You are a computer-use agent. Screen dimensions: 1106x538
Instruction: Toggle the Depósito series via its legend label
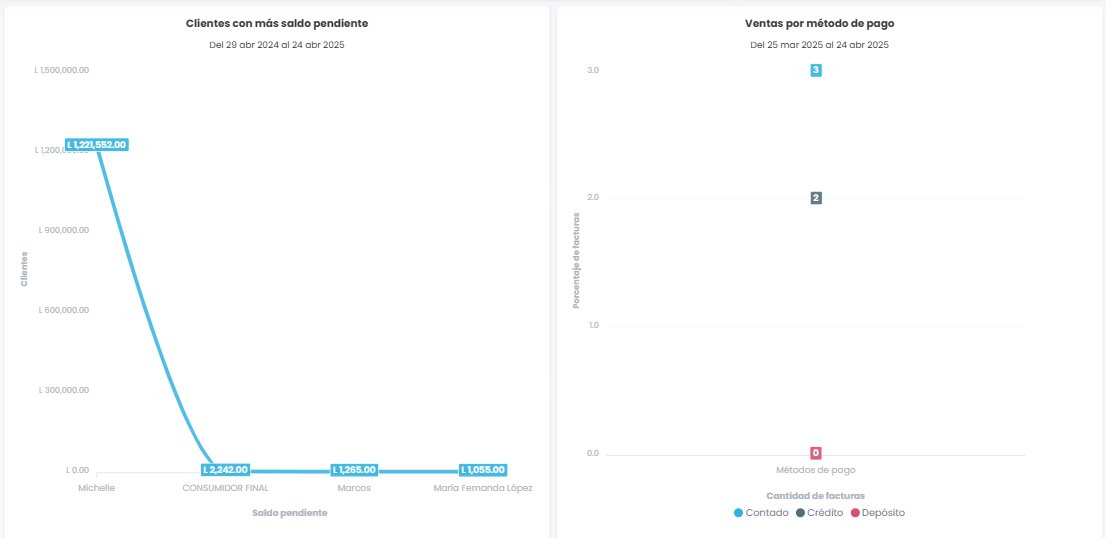tap(883, 513)
